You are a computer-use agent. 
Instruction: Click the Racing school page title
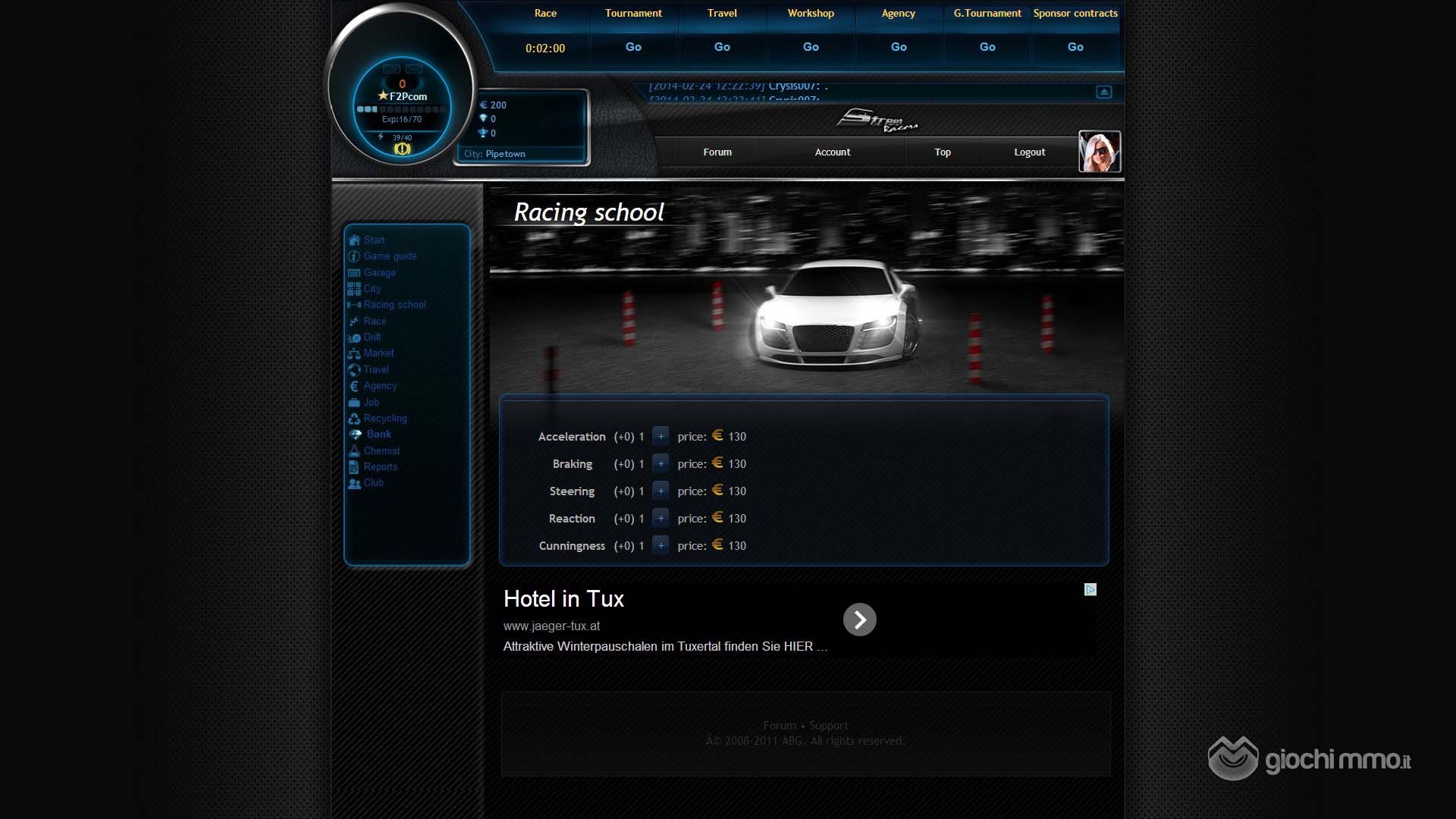588,212
